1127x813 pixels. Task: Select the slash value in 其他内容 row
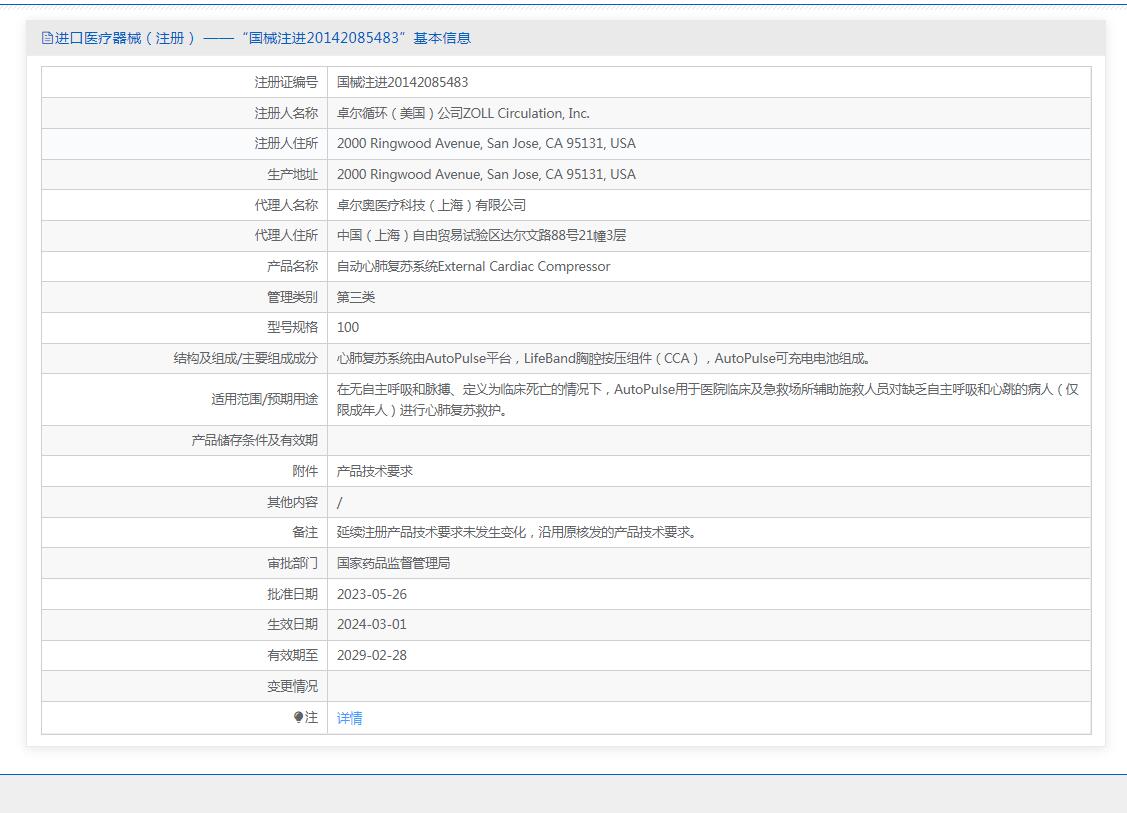[339, 502]
